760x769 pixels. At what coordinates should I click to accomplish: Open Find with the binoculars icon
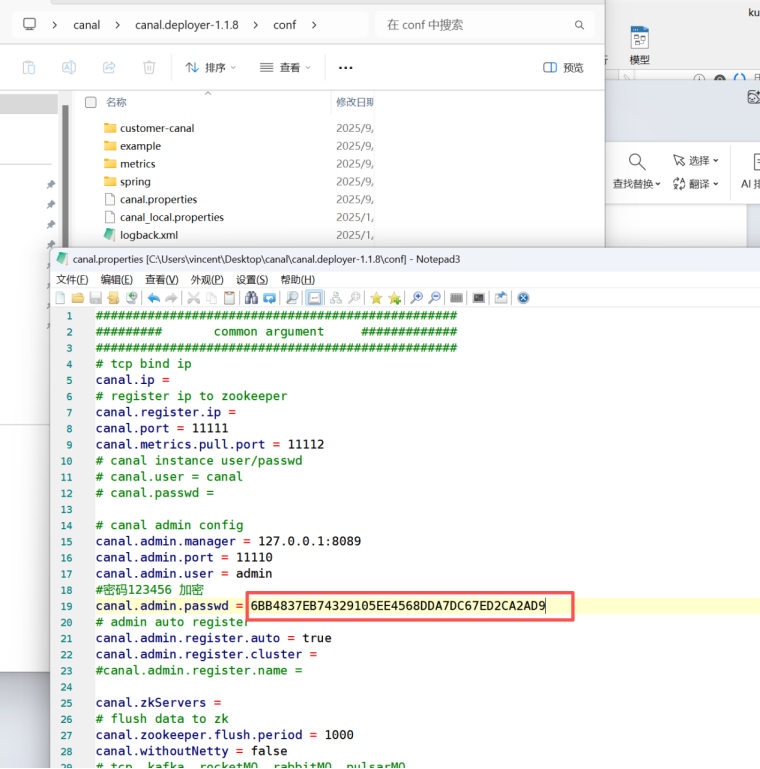point(252,298)
